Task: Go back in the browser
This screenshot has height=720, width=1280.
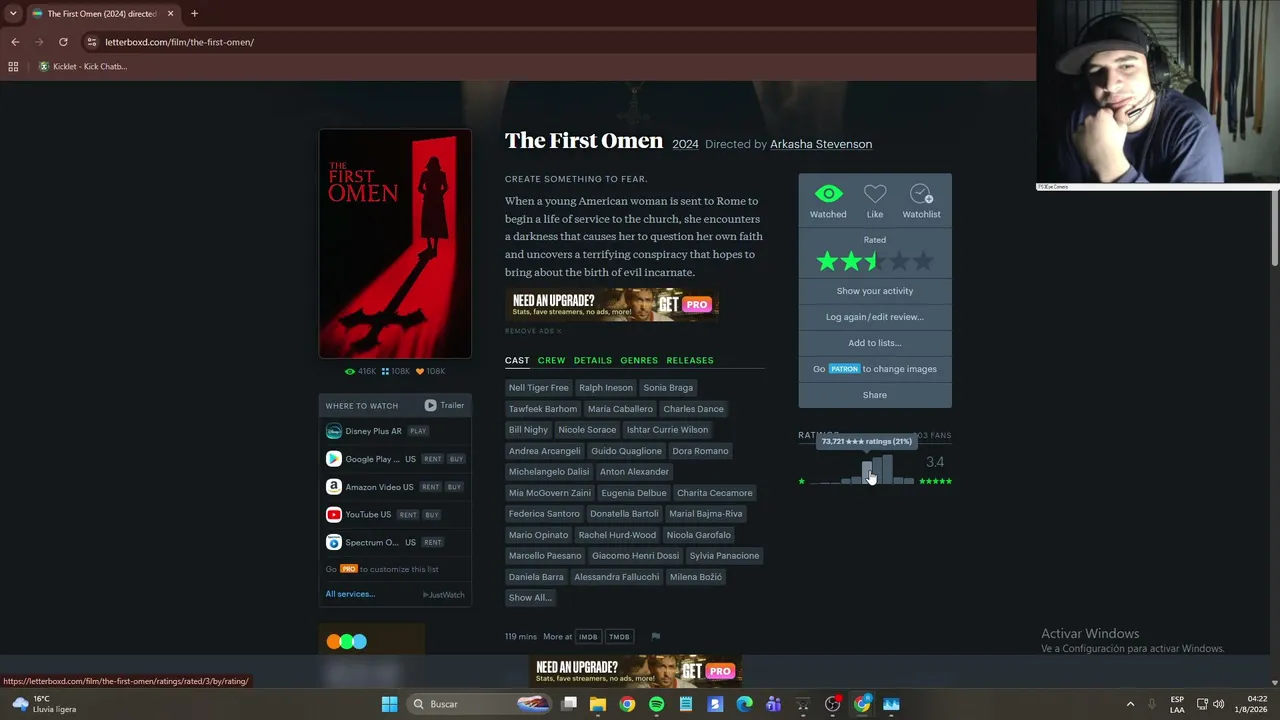Action: coord(15,42)
